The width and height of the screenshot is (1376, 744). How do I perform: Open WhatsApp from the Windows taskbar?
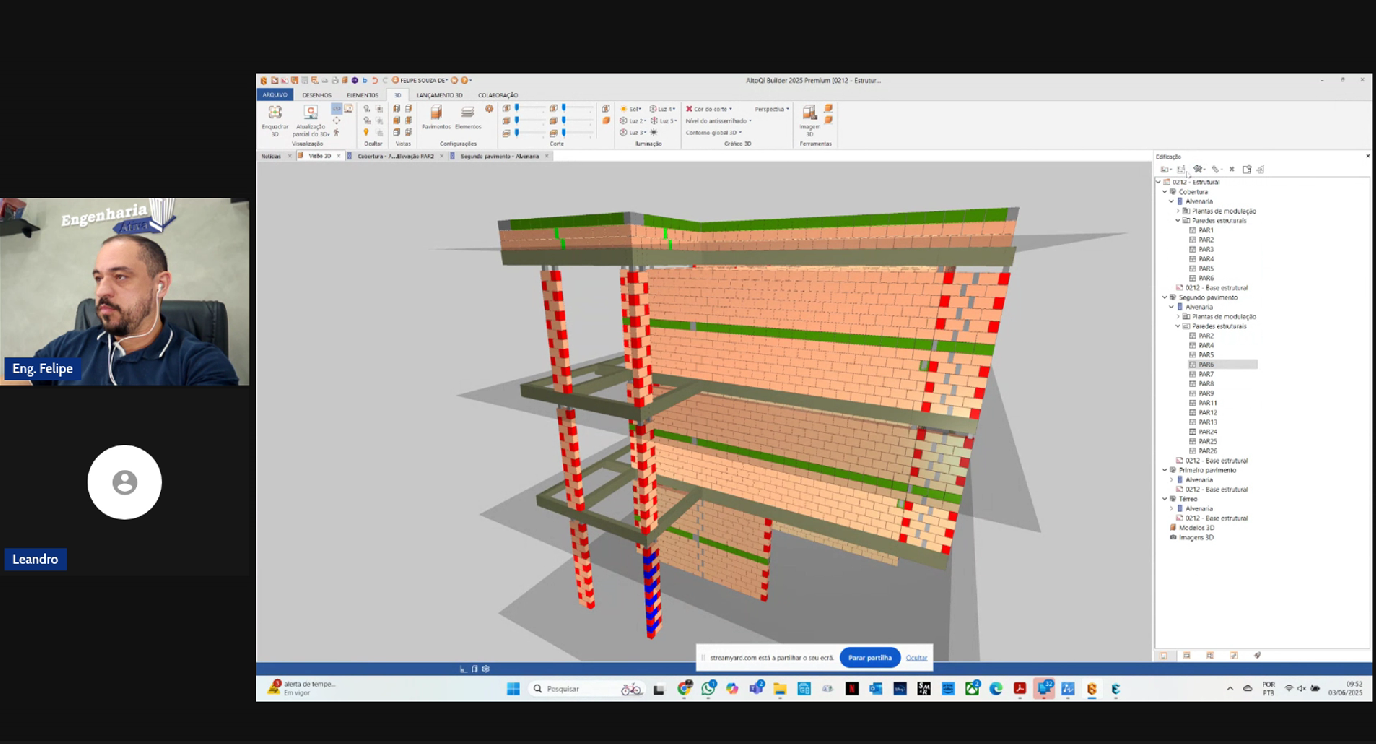pos(709,689)
